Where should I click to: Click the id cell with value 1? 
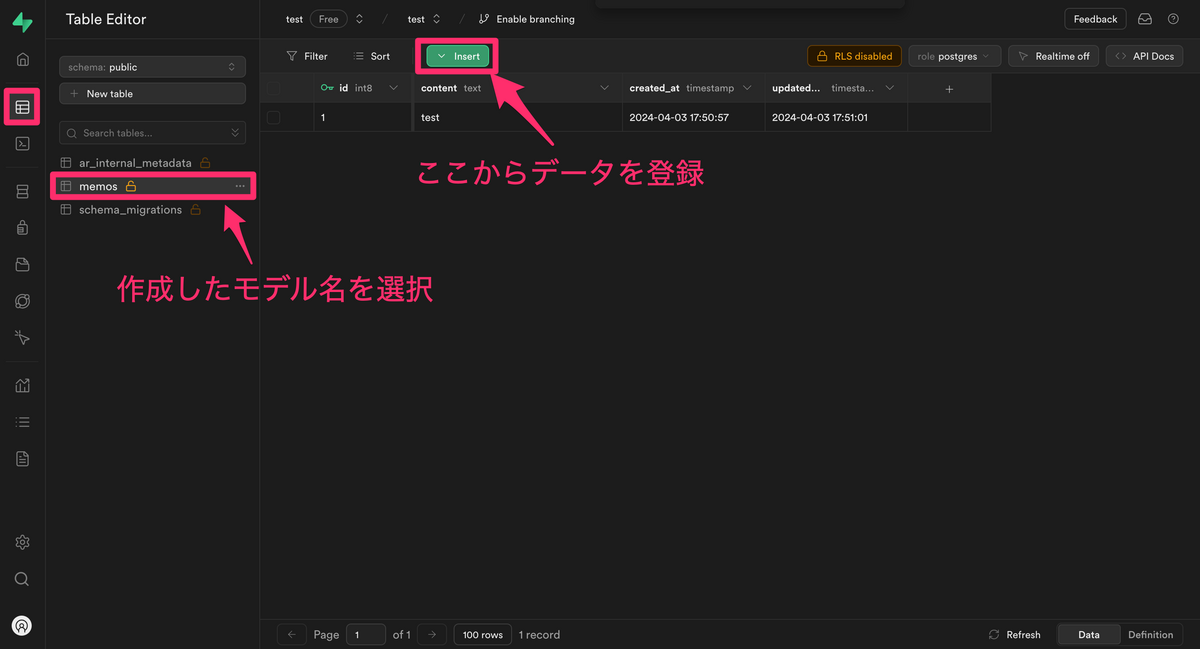point(362,117)
